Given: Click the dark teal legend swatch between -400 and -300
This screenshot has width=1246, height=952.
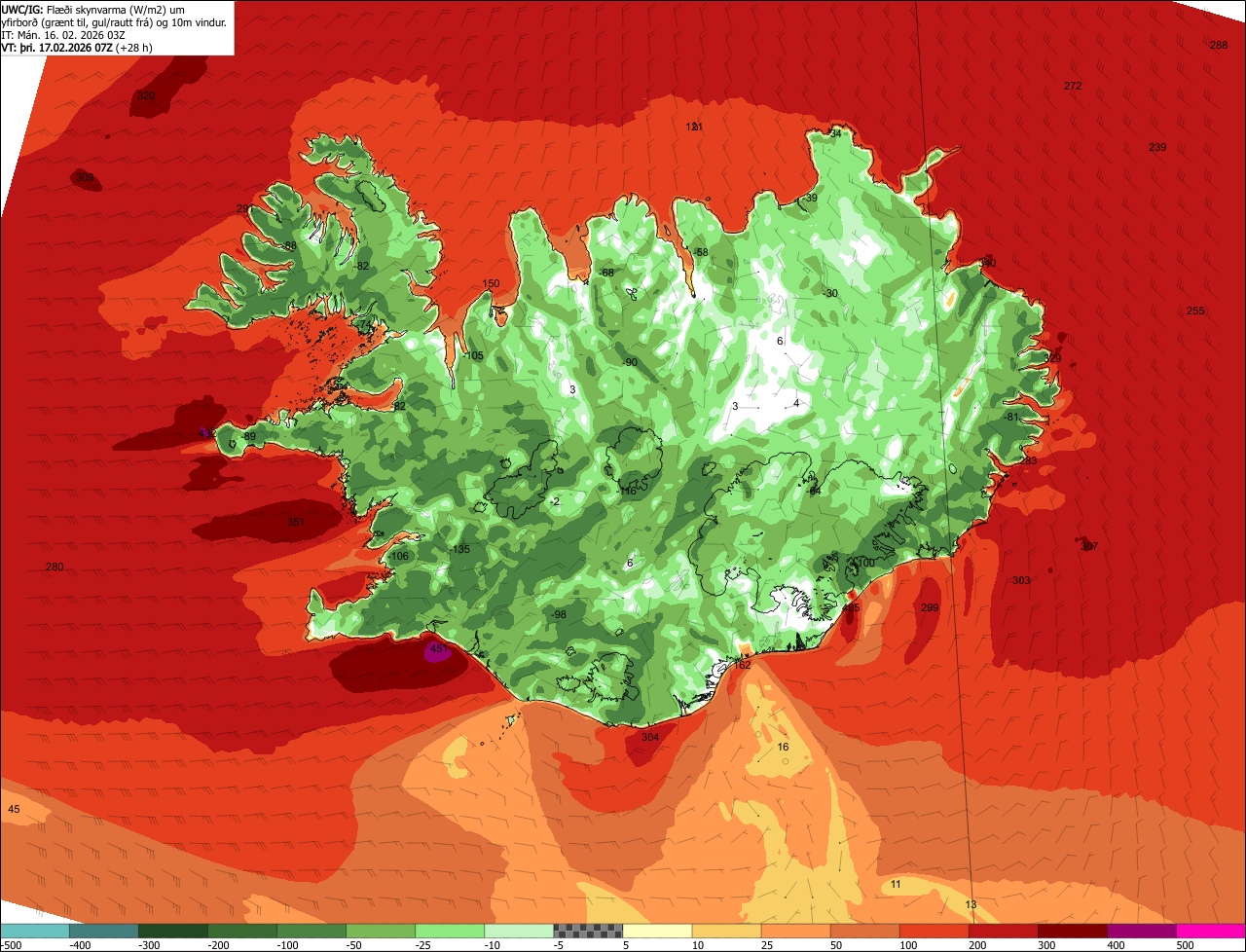Looking at the screenshot, I should pyautogui.click(x=104, y=931).
